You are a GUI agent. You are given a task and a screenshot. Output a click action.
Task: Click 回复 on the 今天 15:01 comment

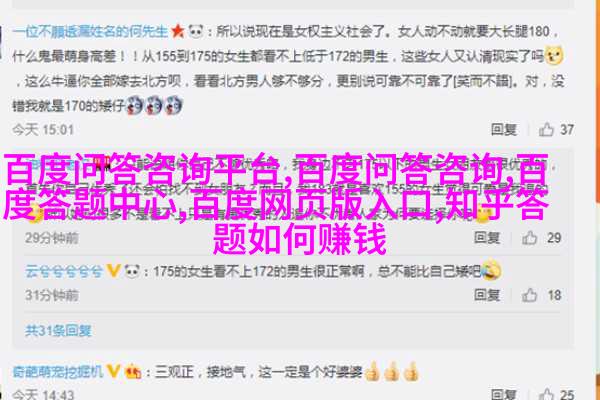[504, 130]
